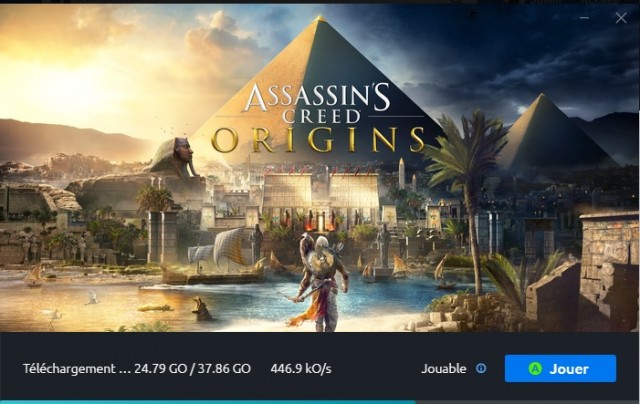The height and width of the screenshot is (404, 640).
Task: Click the unfilled gray part of progress bar
Action: [x=527, y=402]
